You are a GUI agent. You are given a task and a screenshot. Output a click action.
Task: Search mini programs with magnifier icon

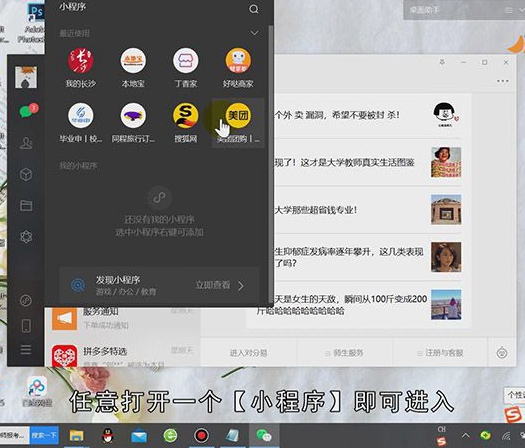[x=254, y=9]
